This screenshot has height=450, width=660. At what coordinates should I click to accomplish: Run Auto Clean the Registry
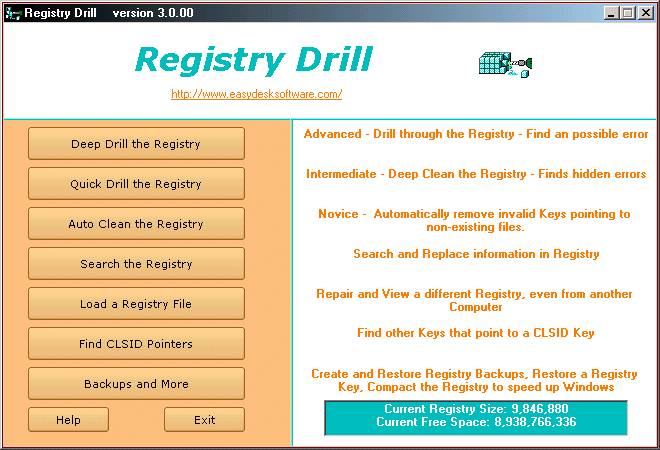tap(136, 224)
